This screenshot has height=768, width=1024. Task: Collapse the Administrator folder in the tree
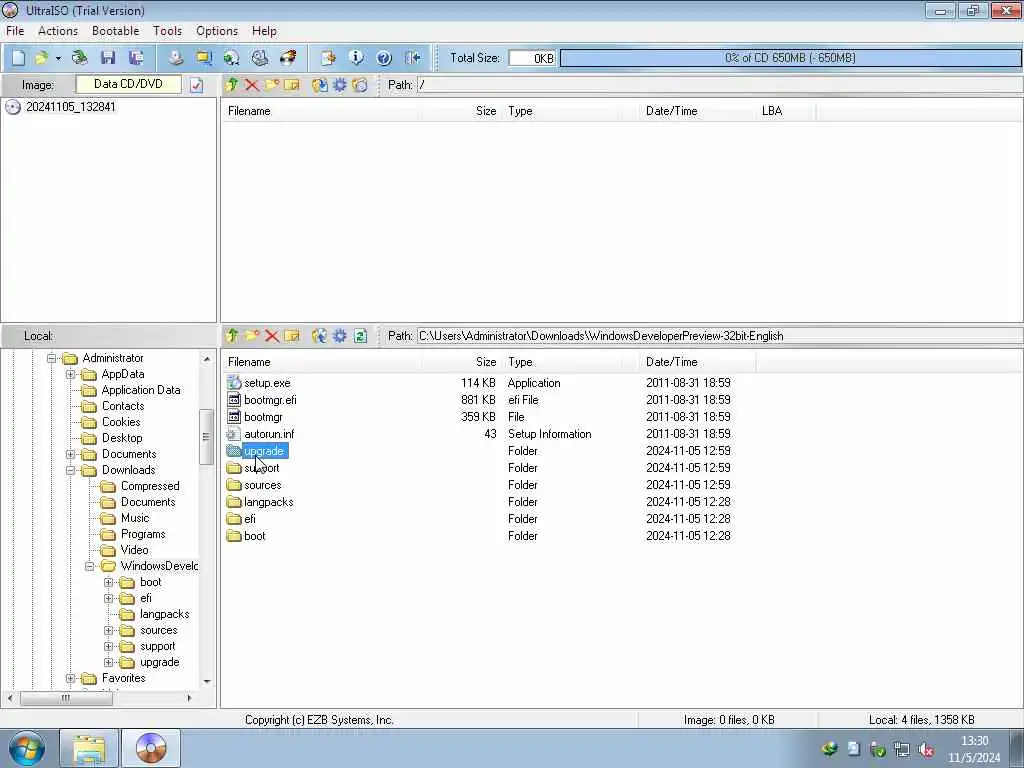click(52, 358)
